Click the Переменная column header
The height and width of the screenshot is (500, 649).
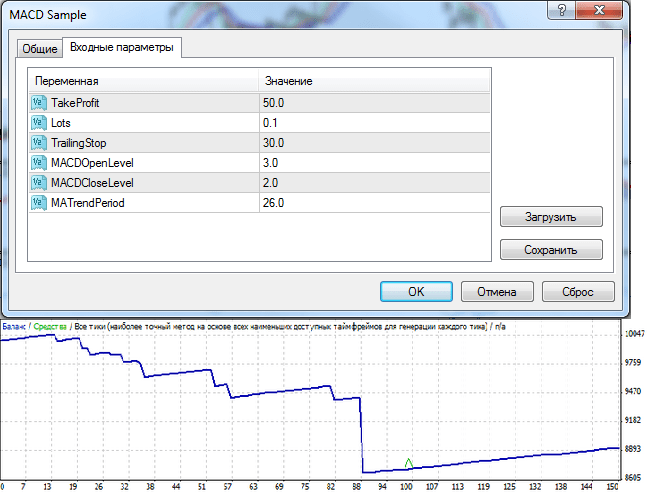pos(144,81)
